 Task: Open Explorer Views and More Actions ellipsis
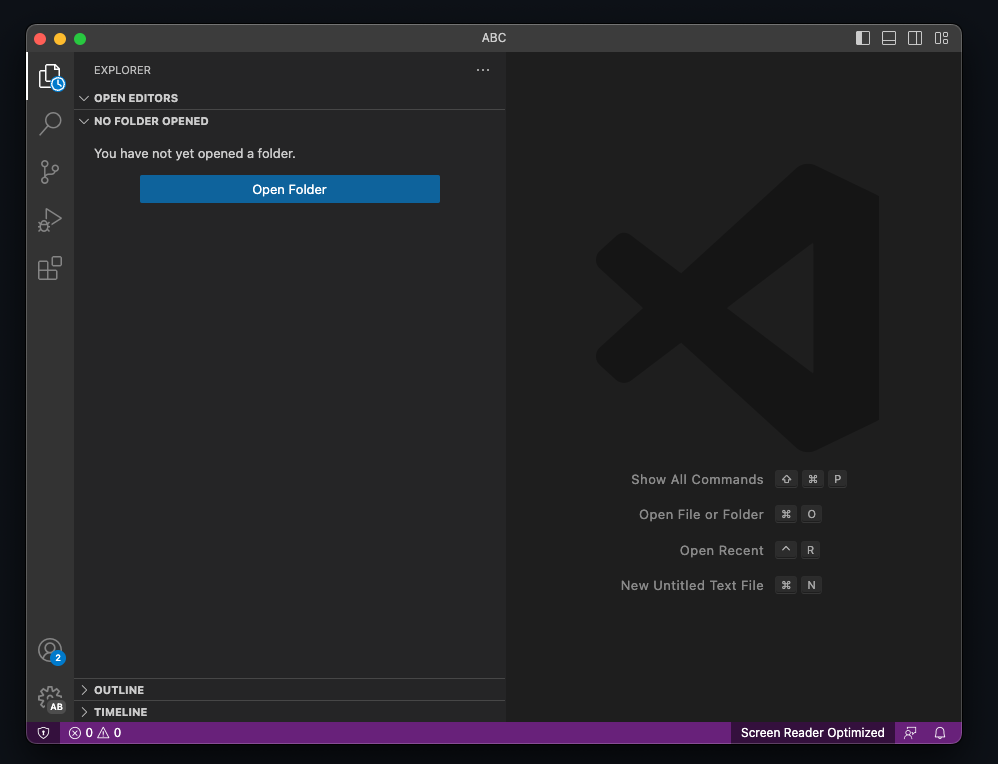[483, 70]
